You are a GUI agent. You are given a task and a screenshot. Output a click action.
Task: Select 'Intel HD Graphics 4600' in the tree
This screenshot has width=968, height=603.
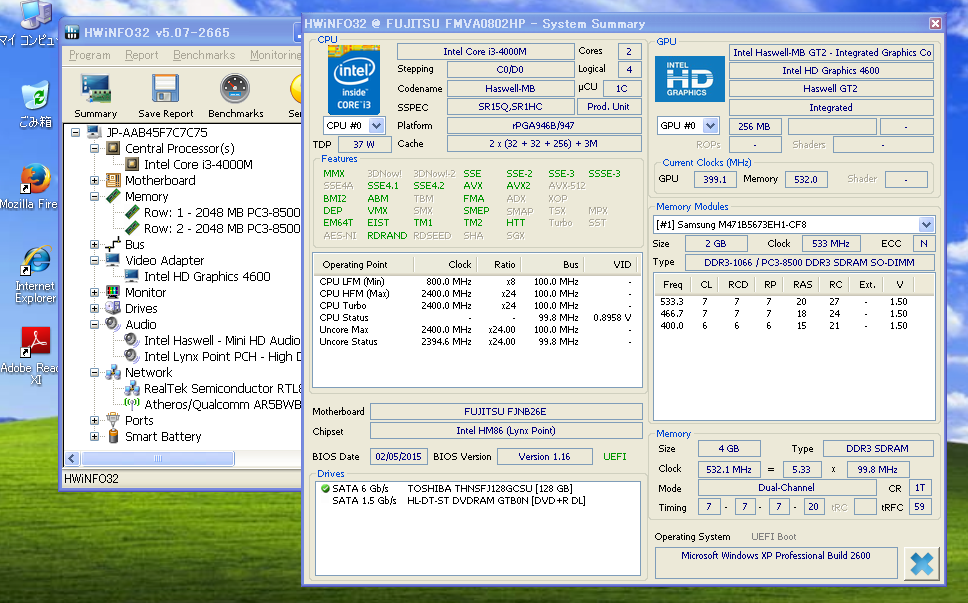click(207, 277)
